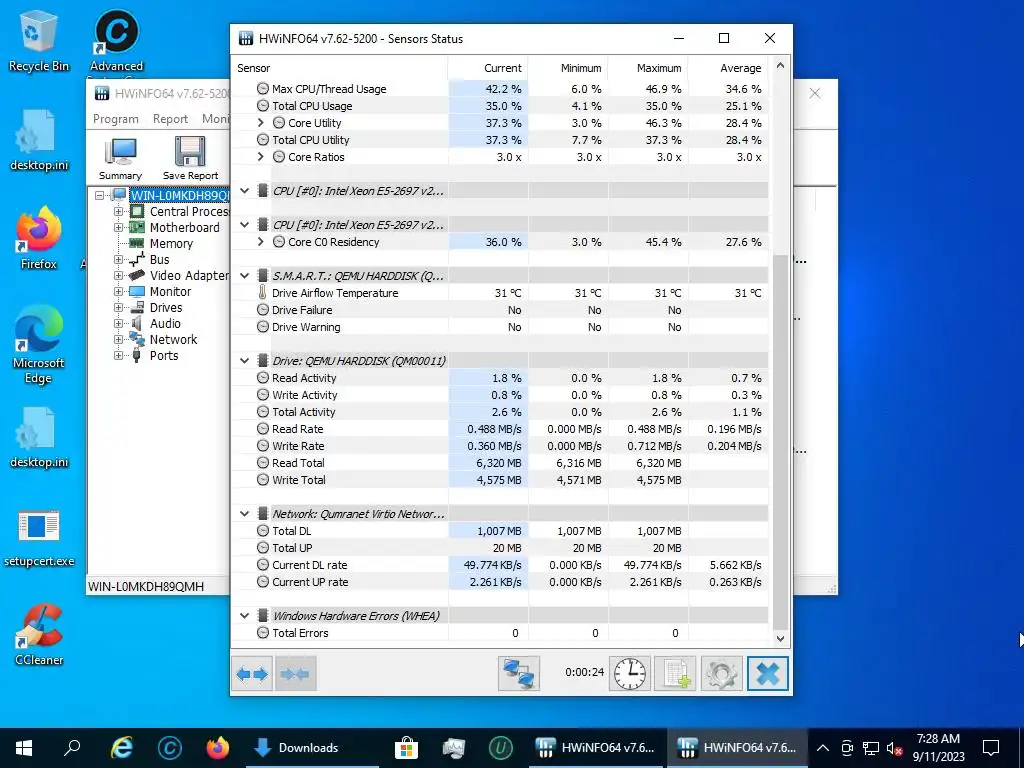Expand the Core C0 Residency row
Screen dimensions: 1024x768
pos(261,242)
